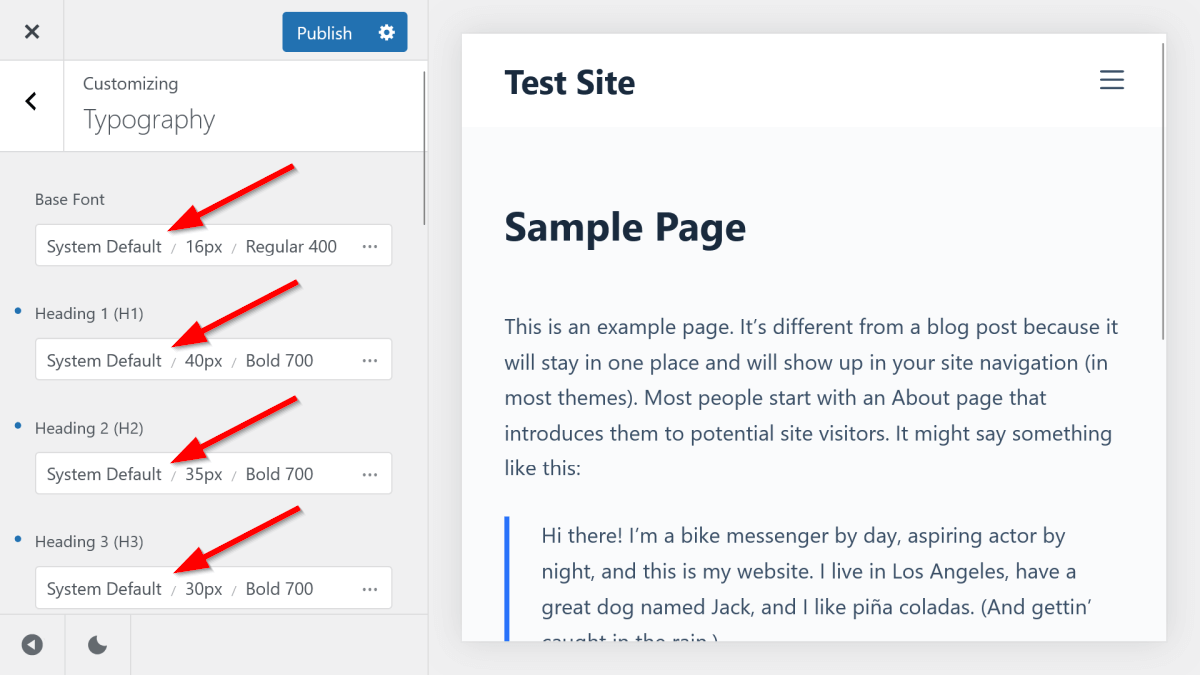Click the paragraph starting "This is an example page"
Viewport: 1200px width, 675px height.
(811, 397)
